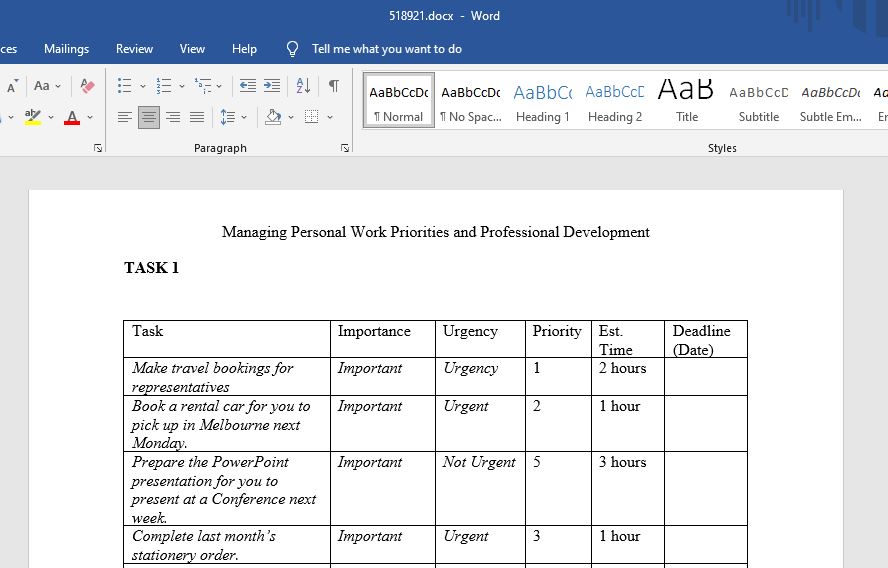888x568 pixels.
Task: Click the TASK 1 heading
Action: pos(151,268)
